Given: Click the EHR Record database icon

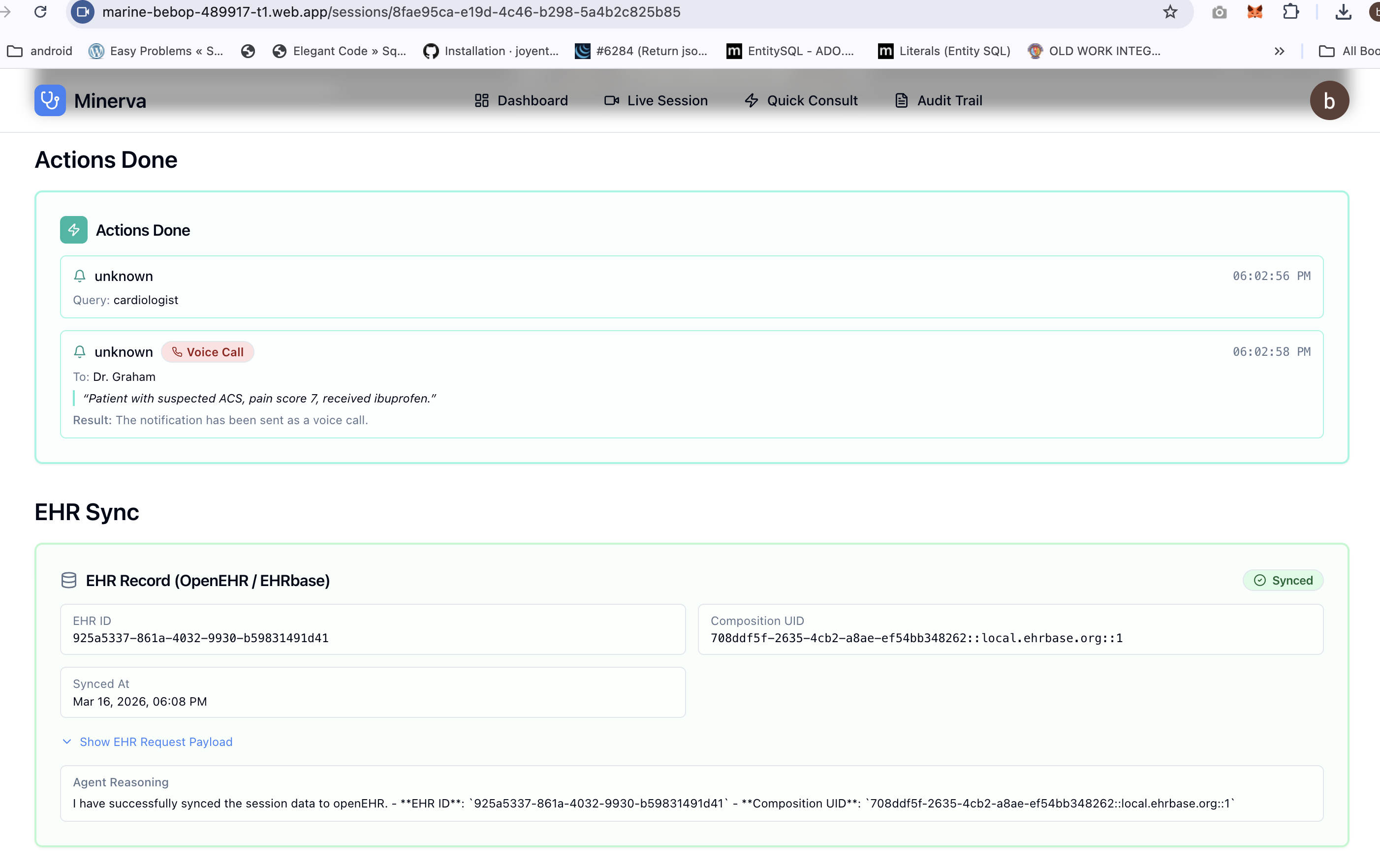Looking at the screenshot, I should pyautogui.click(x=69, y=580).
